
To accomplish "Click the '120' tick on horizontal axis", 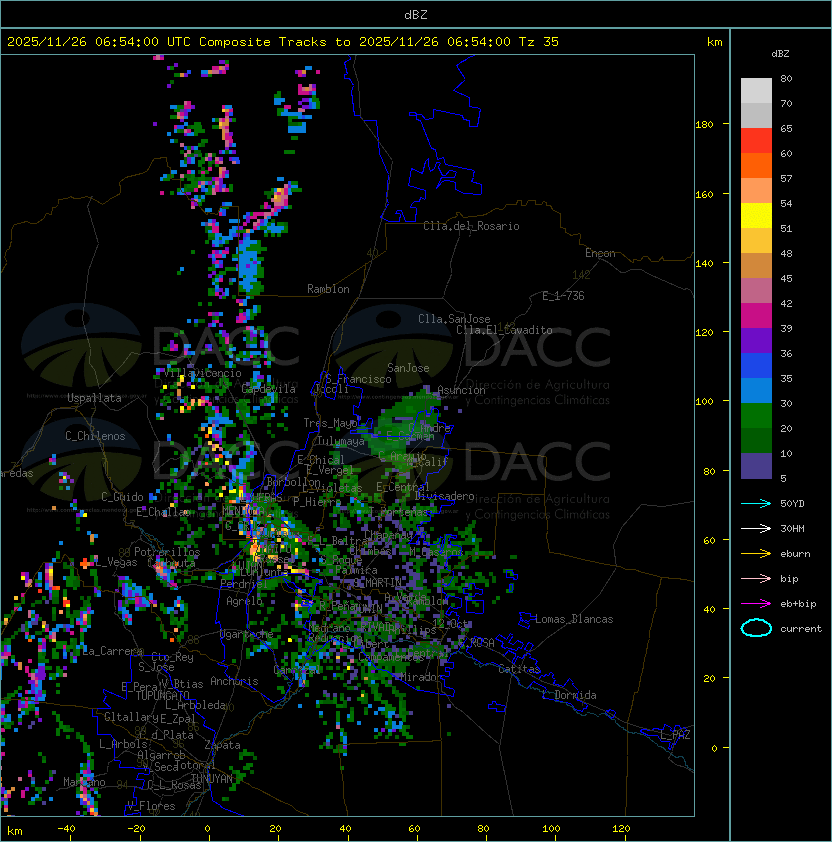I will [620, 829].
